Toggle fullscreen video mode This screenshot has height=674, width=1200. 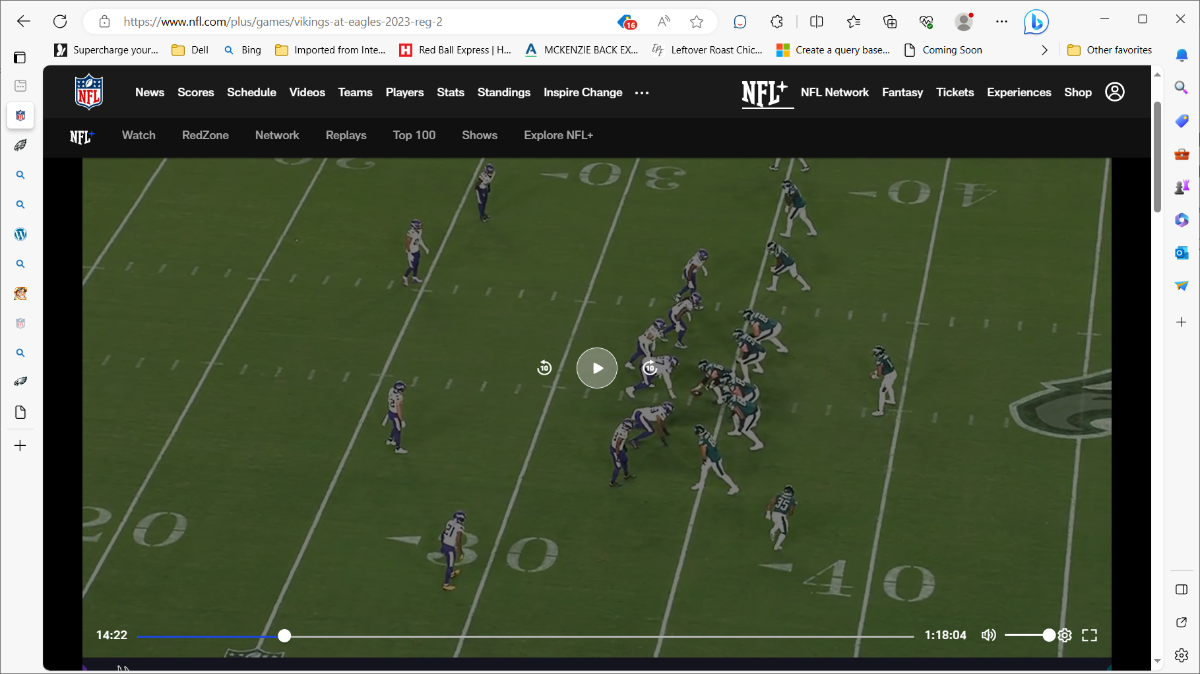[x=1090, y=635]
